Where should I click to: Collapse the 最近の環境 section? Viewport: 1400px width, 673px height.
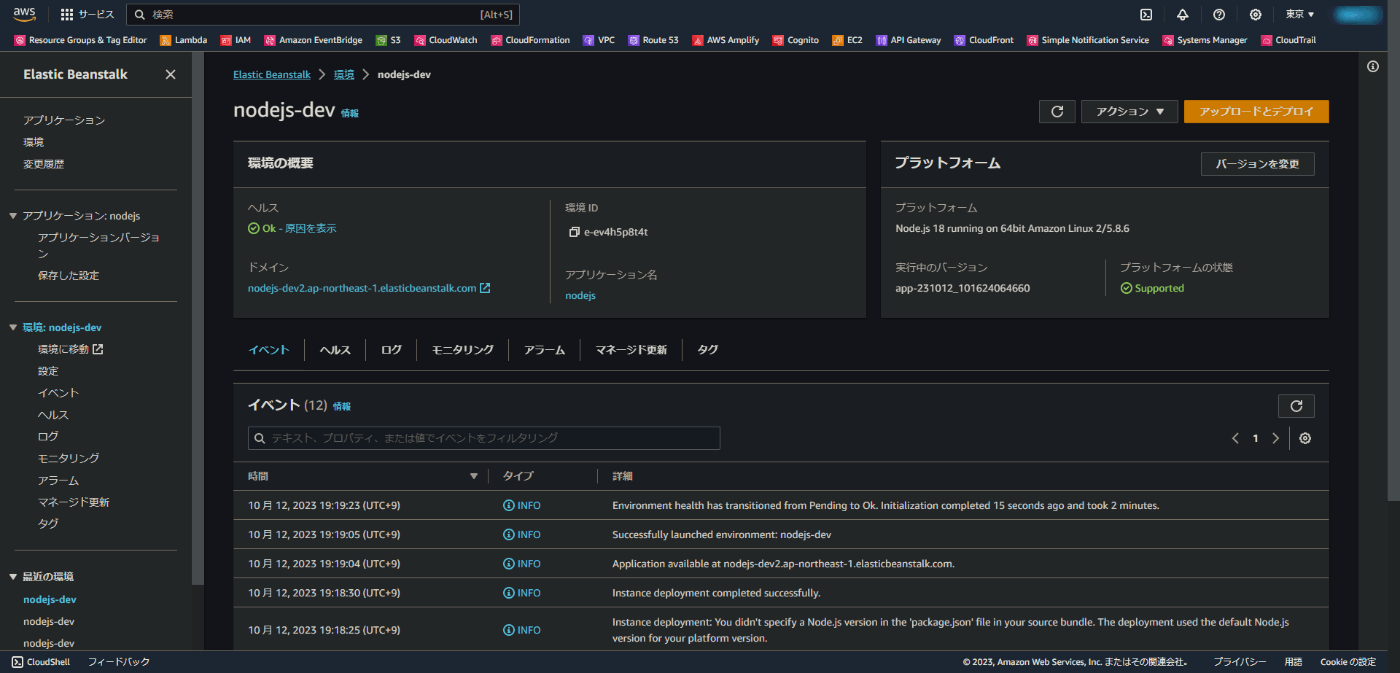coord(13,577)
